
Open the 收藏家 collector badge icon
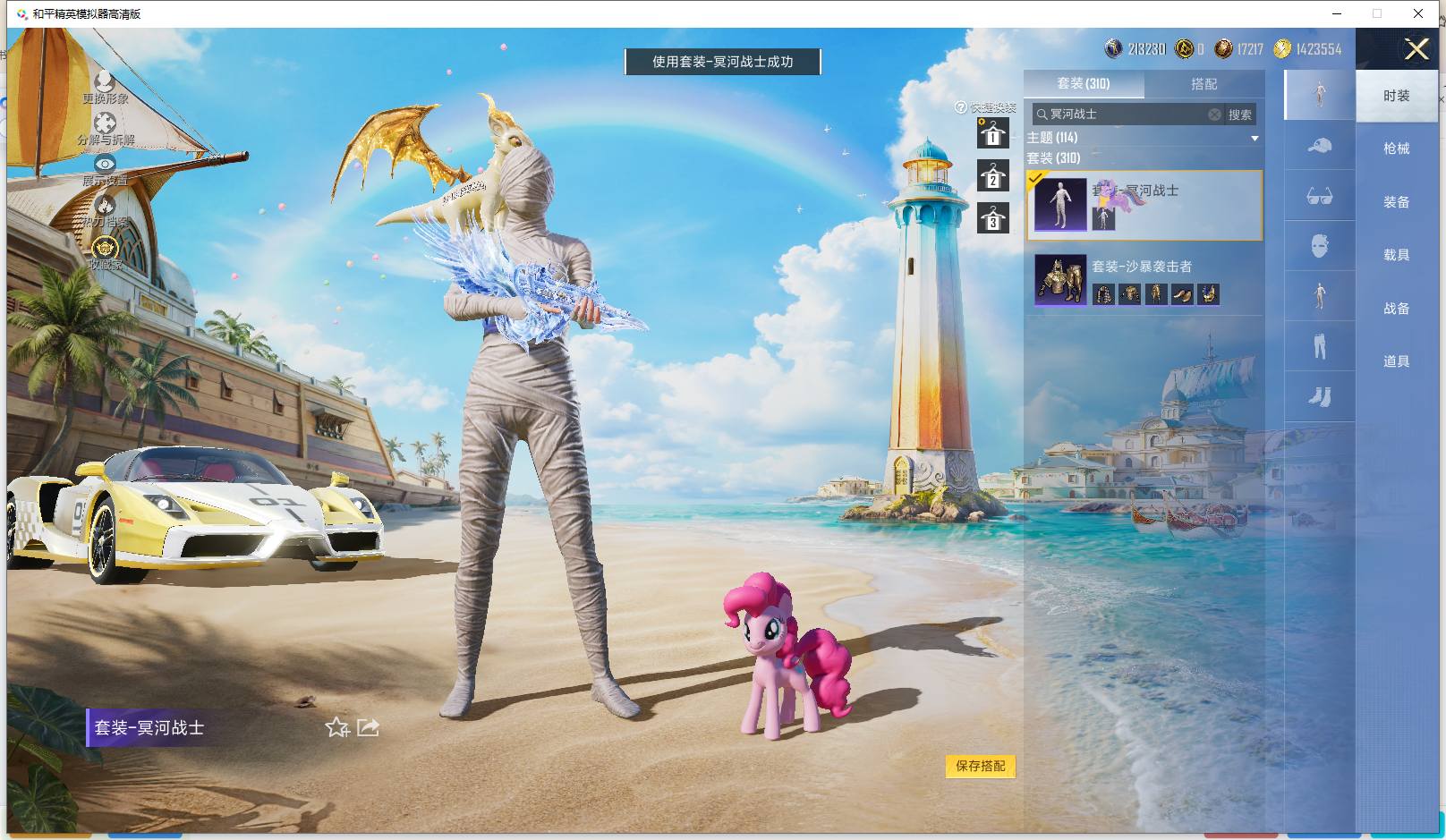105,248
